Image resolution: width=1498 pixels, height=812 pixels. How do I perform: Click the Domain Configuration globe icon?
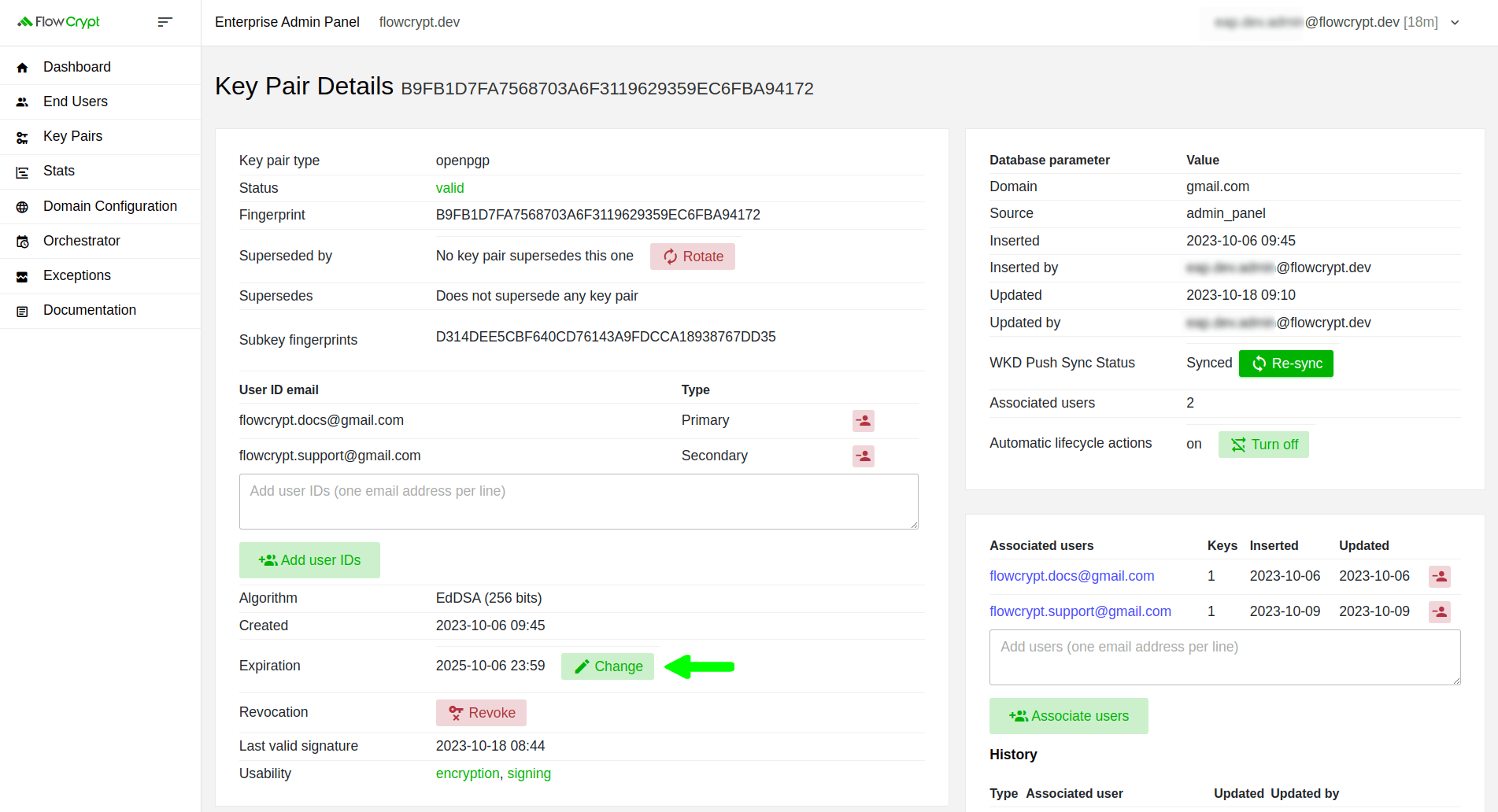[22, 207]
